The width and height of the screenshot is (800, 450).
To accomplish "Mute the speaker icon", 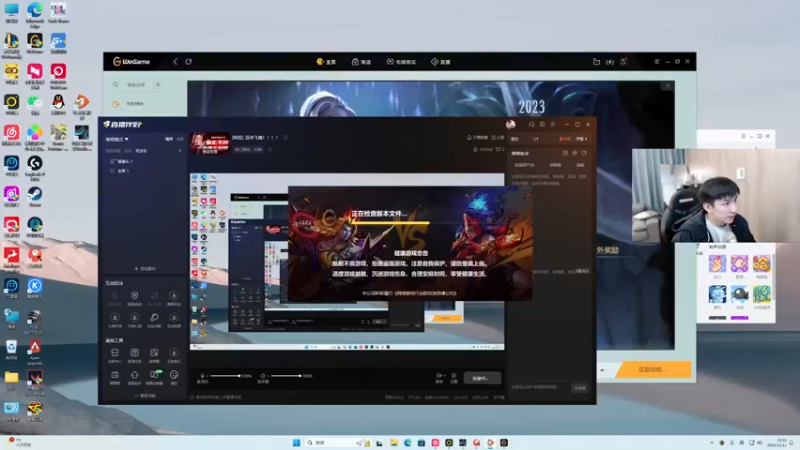I will tap(263, 376).
